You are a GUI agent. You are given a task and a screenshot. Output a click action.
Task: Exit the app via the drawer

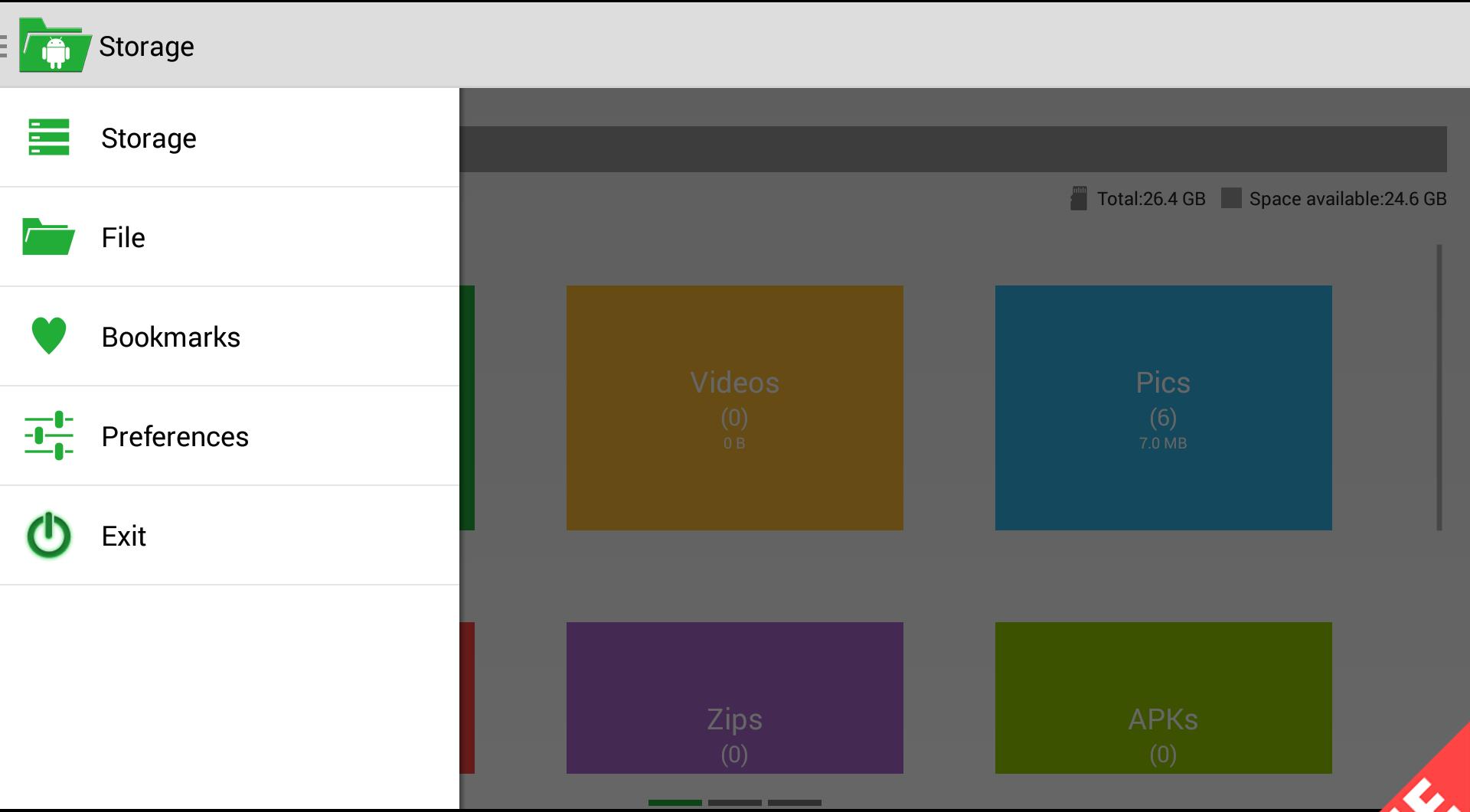pos(124,536)
